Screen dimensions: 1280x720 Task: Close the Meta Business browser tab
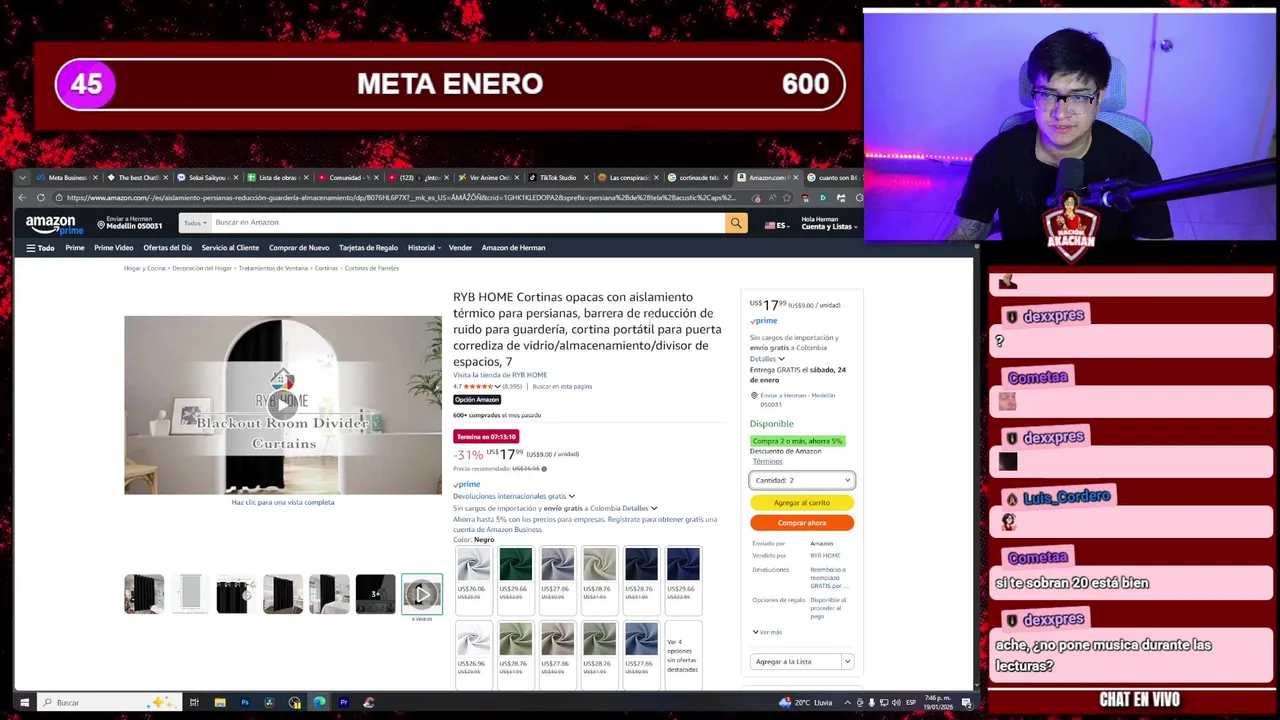95,177
